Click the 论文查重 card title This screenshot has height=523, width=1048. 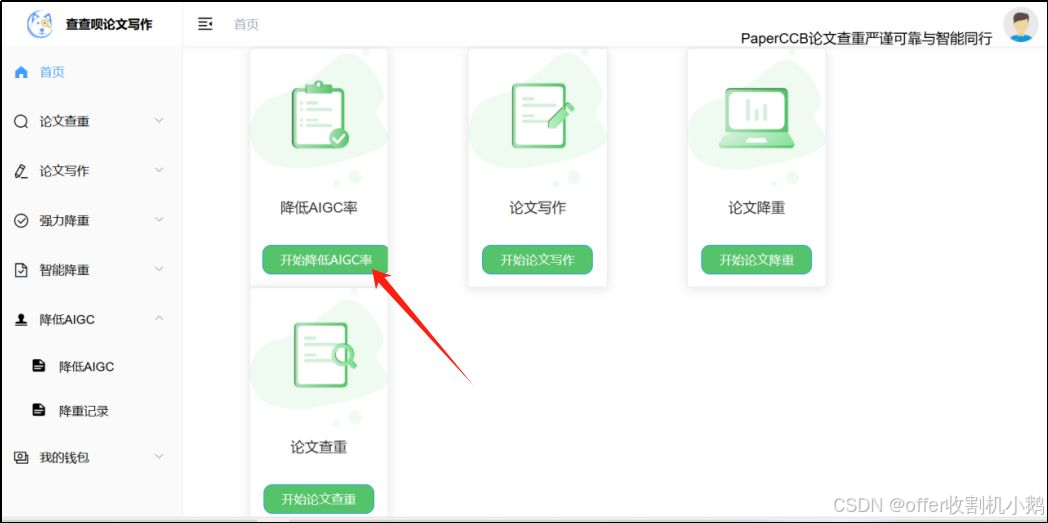click(x=319, y=447)
